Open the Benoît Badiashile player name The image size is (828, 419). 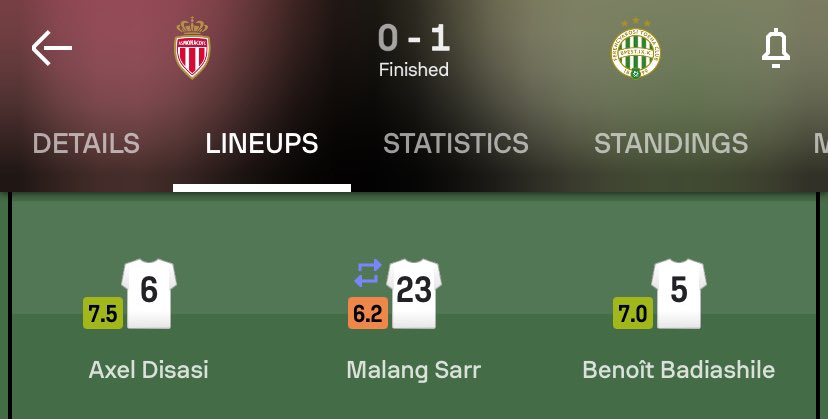[x=679, y=369]
